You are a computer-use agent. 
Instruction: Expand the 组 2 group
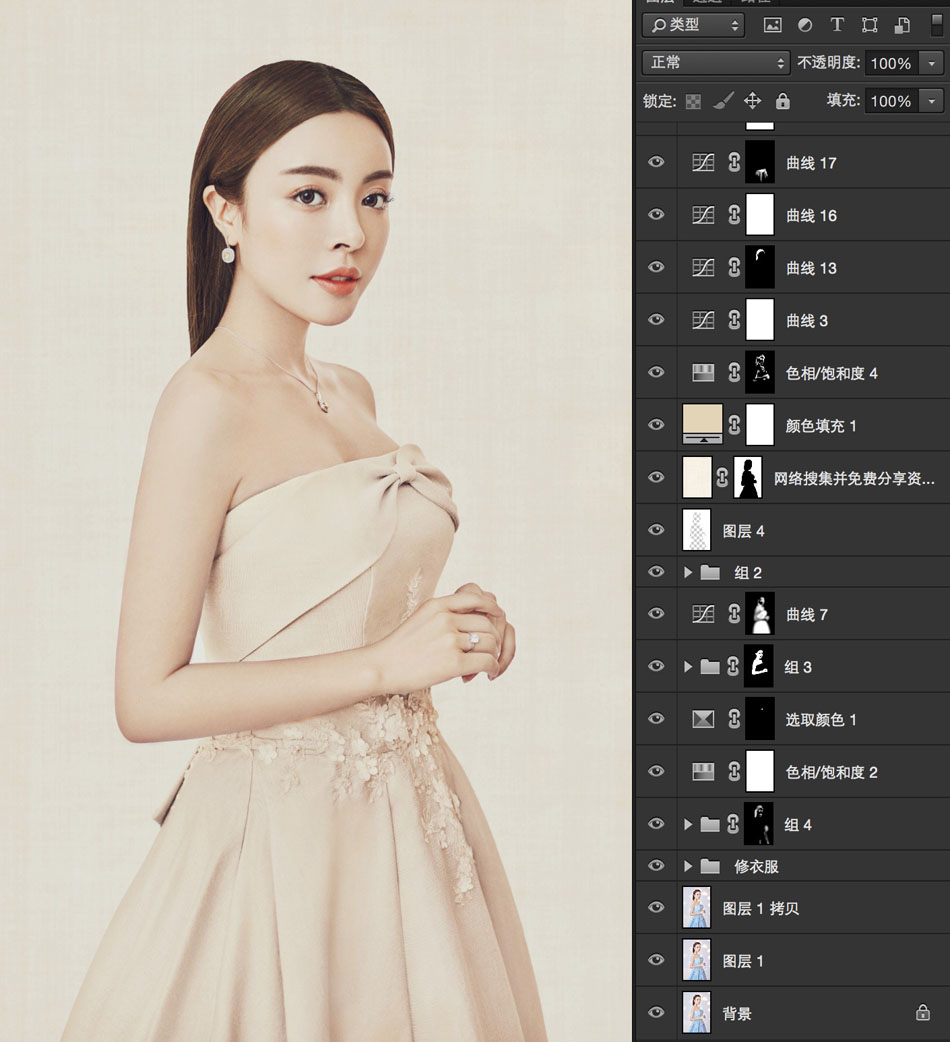pos(688,572)
